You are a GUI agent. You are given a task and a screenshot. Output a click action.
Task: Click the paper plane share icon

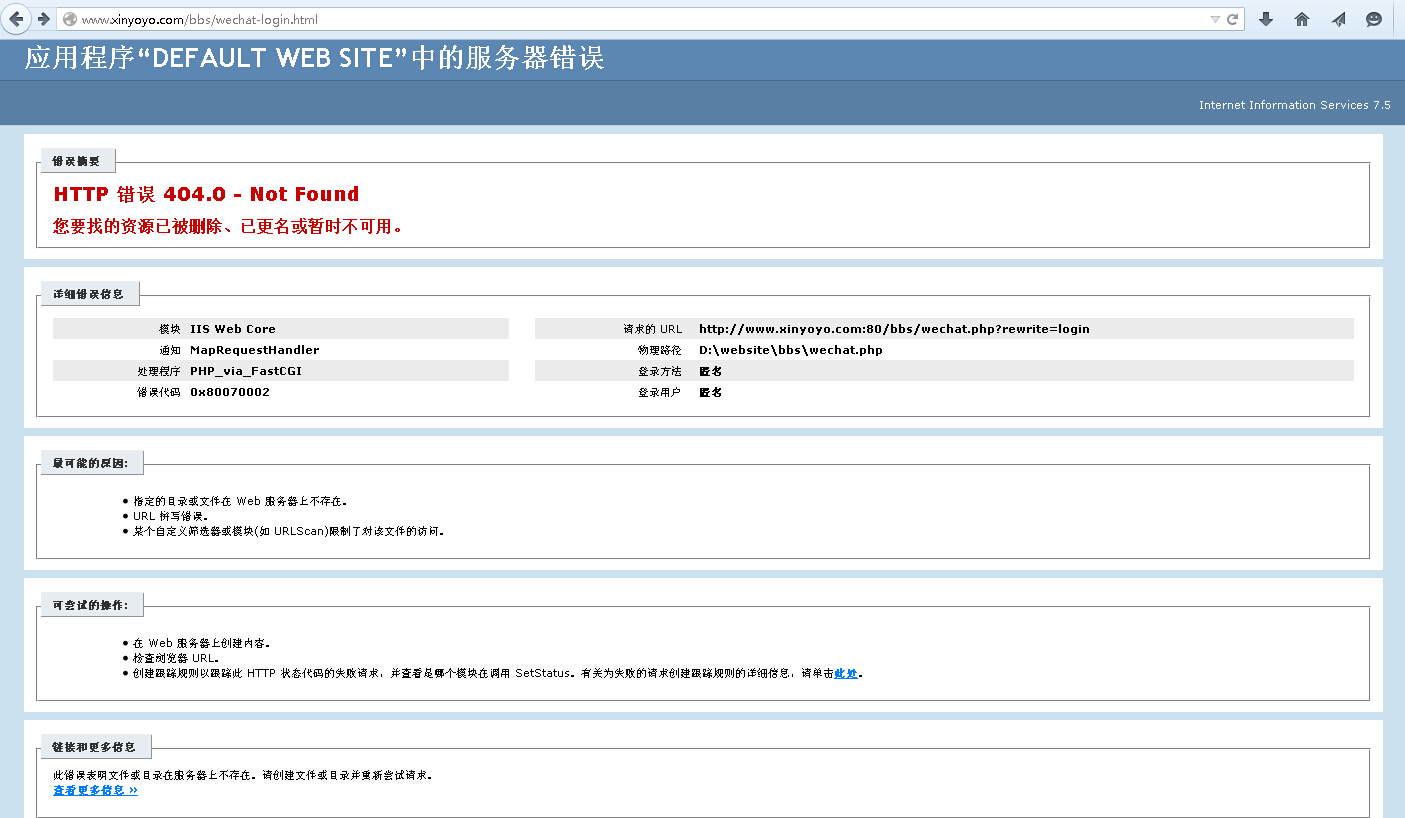click(1338, 19)
